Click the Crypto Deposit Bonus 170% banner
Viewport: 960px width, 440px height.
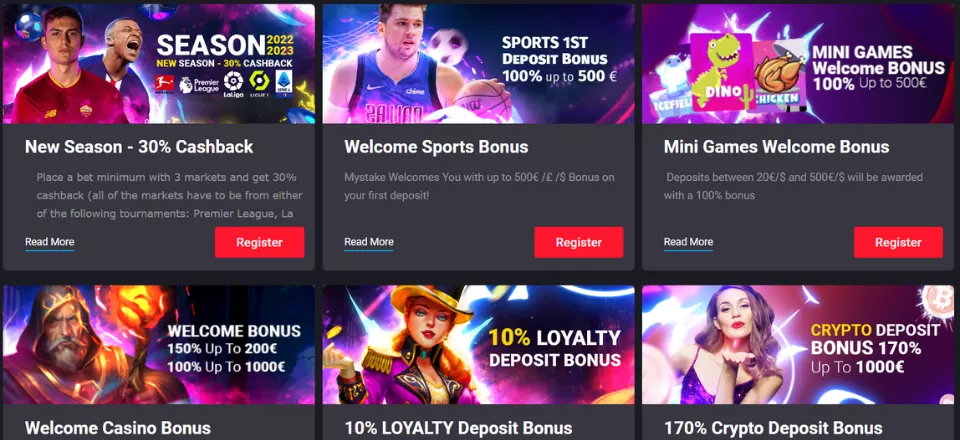pos(798,345)
